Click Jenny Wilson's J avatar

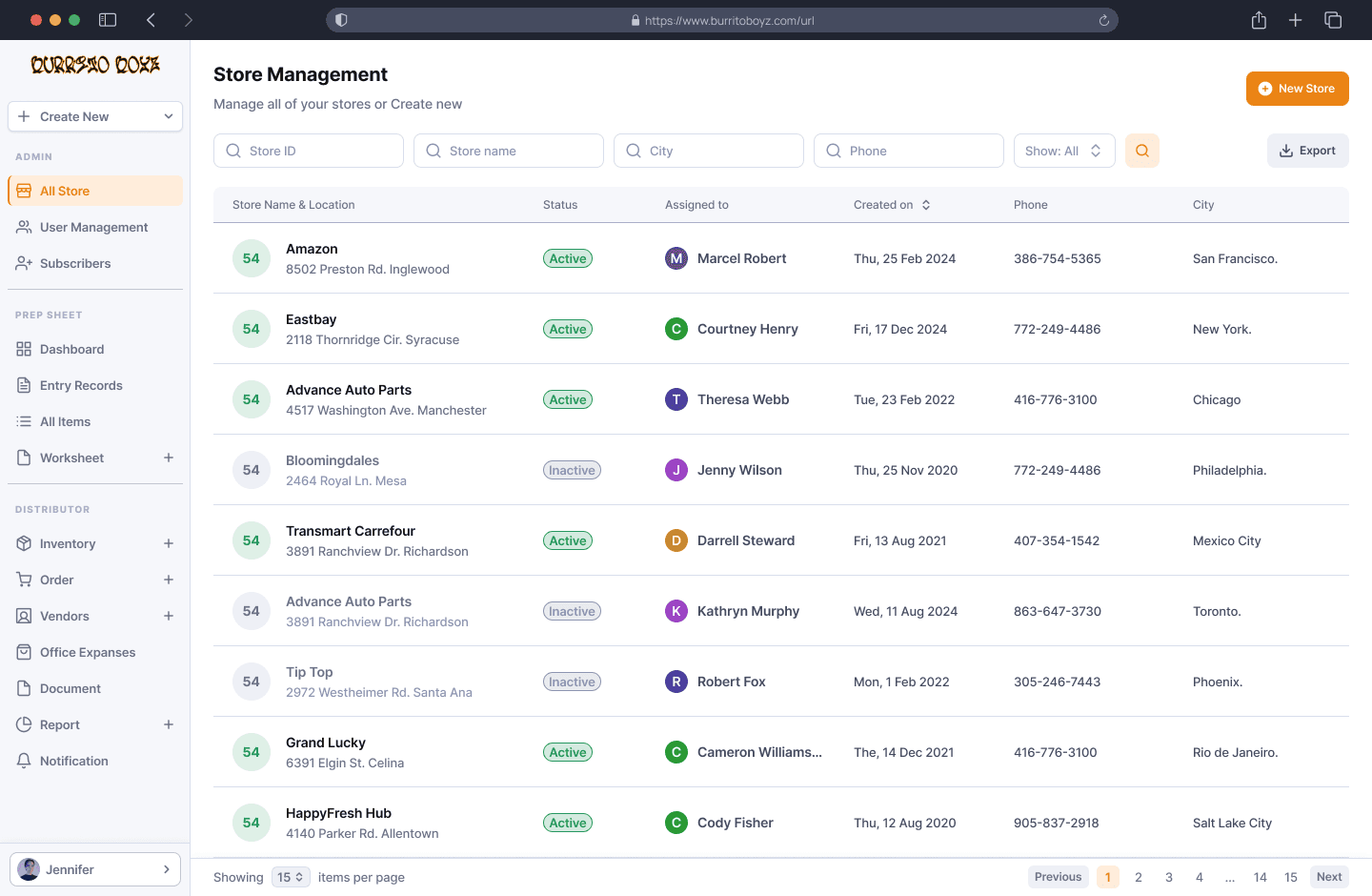coord(676,470)
